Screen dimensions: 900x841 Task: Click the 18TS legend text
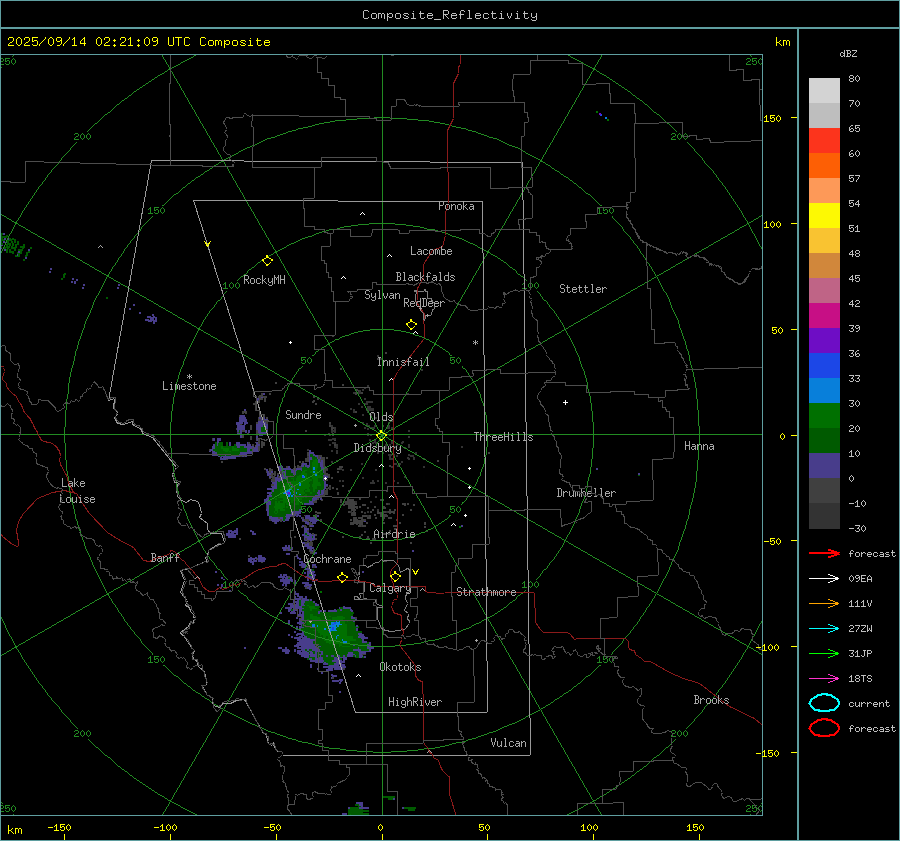[860, 679]
